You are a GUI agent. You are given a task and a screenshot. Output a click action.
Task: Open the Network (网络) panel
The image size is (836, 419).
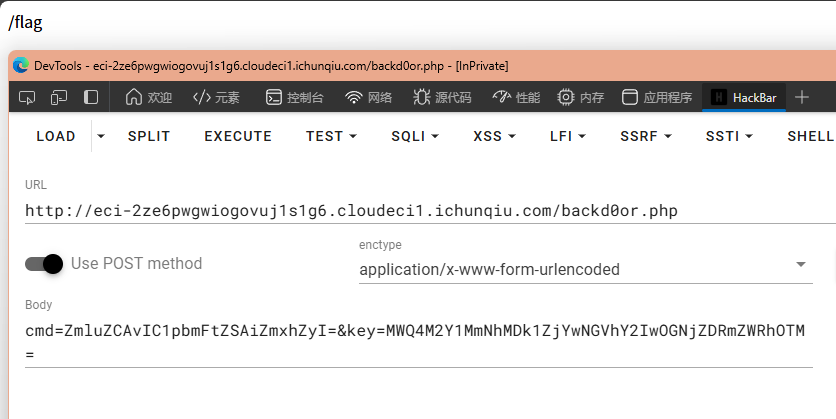point(368,97)
